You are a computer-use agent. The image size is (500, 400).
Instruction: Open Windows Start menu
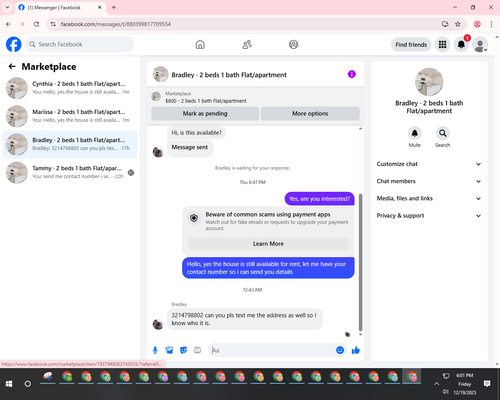(9, 384)
